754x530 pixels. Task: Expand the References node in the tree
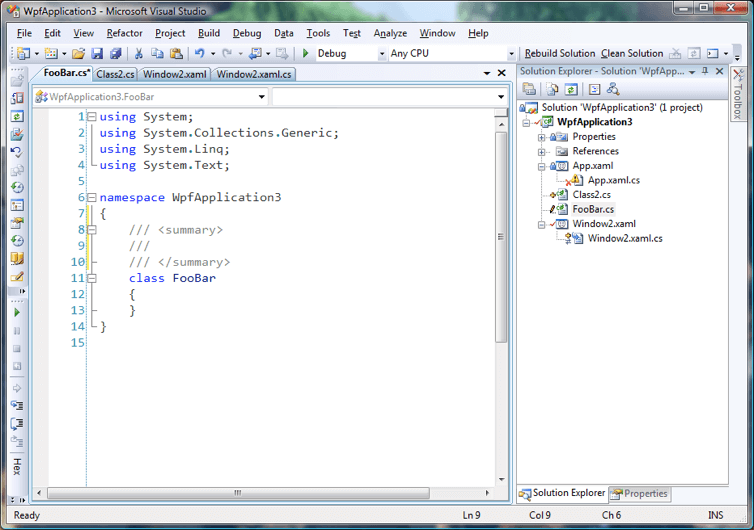coord(541,152)
